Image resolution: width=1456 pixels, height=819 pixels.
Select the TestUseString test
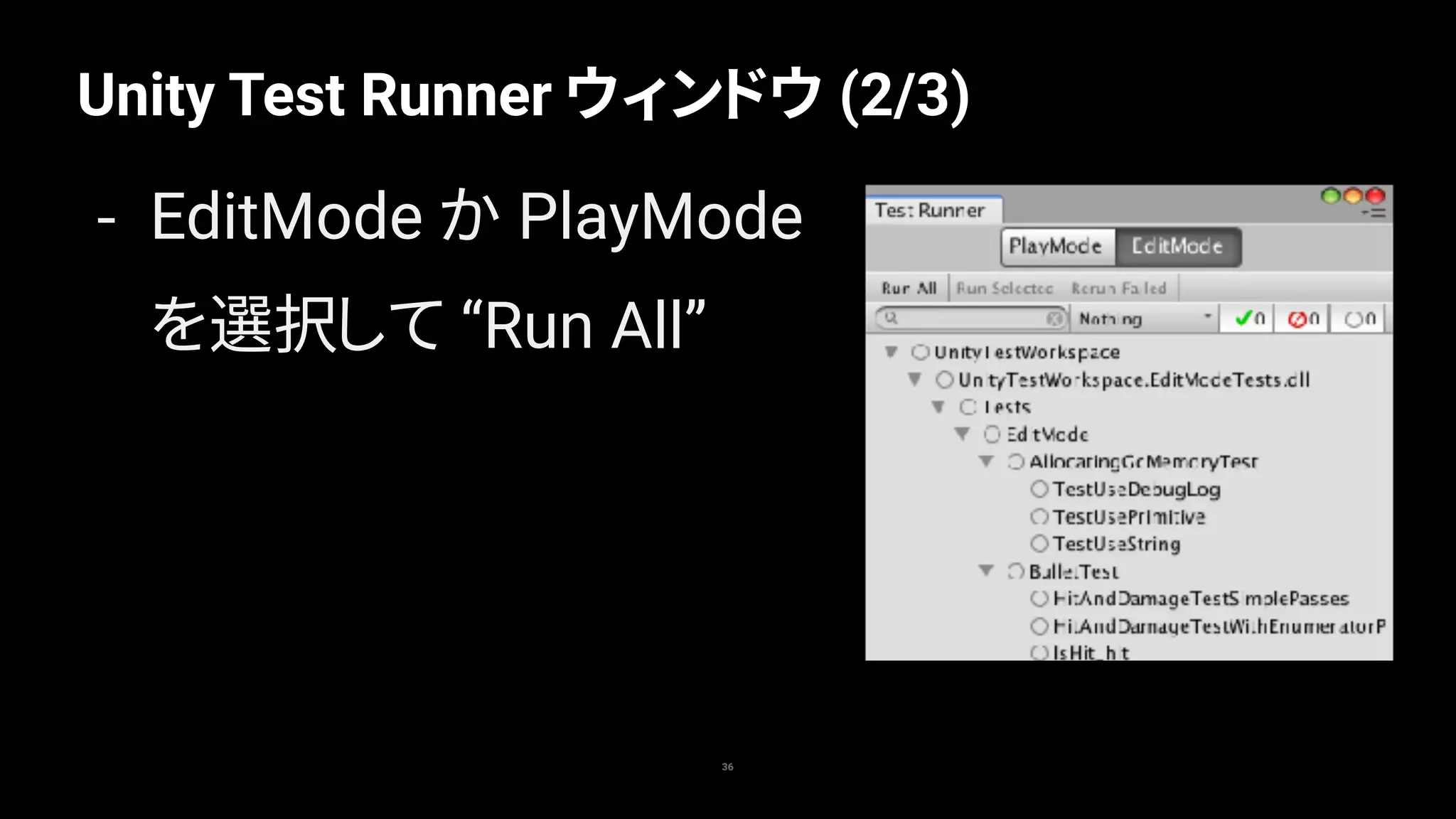pos(1129,544)
